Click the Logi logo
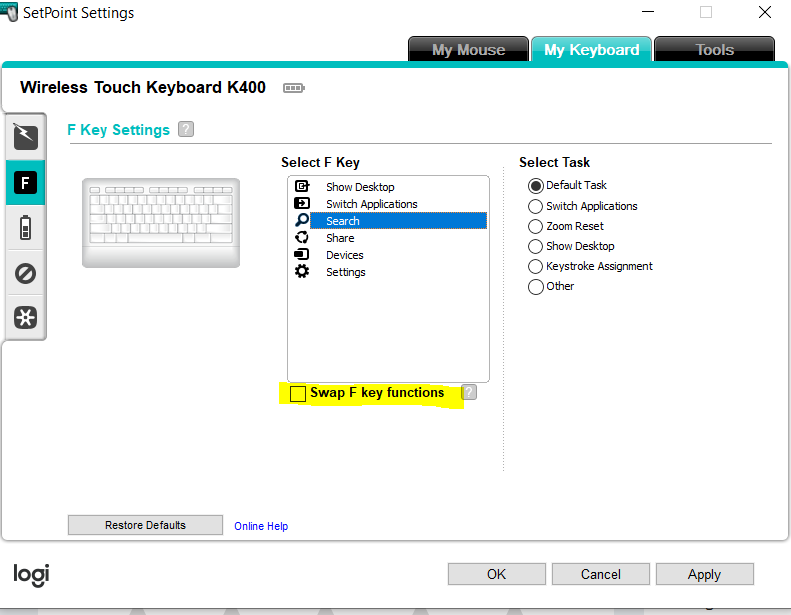Viewport: 791px width, 615px height. click(x=31, y=575)
